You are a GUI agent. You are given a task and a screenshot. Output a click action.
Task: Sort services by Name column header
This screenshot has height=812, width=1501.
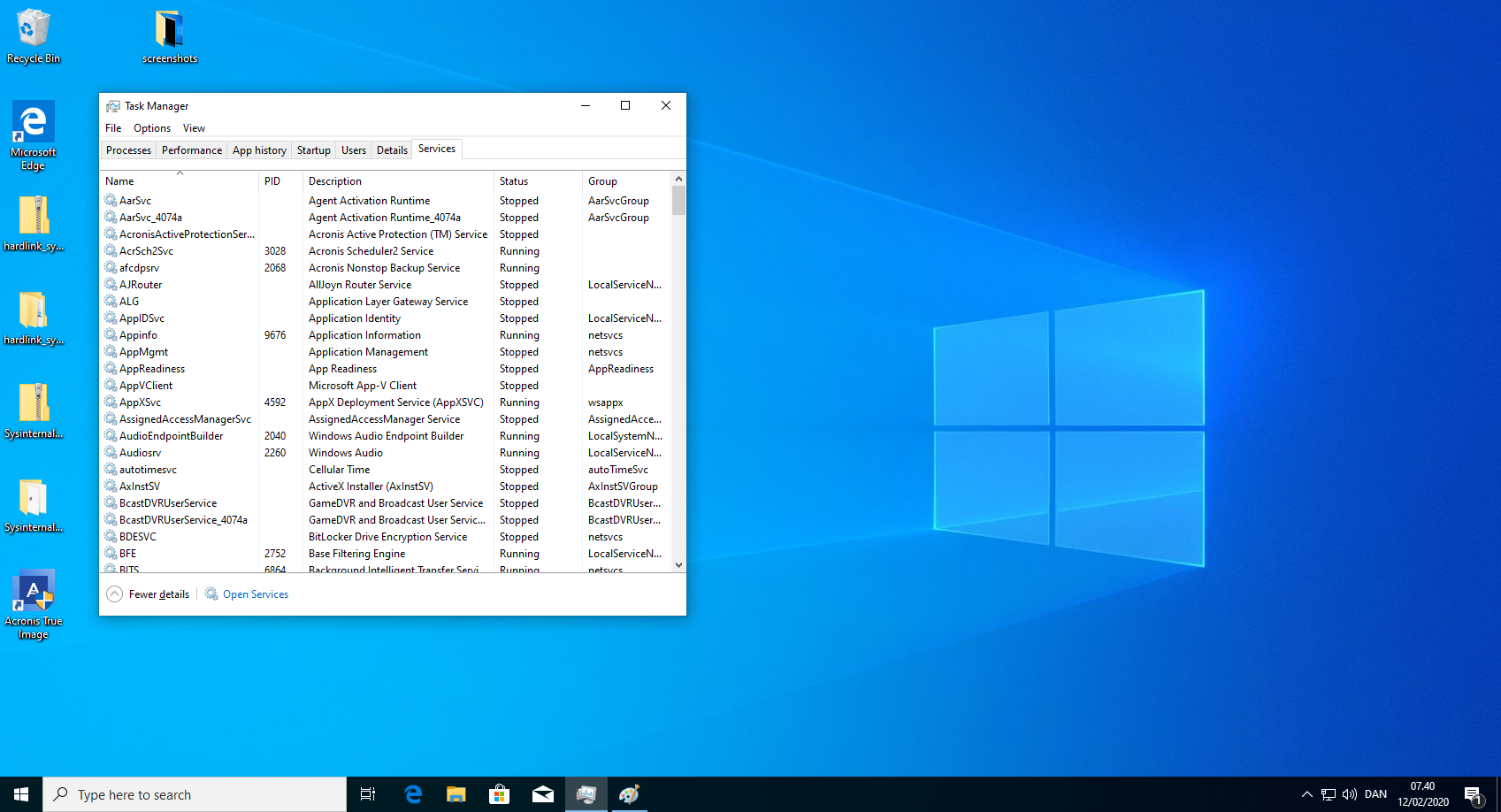[x=119, y=181]
